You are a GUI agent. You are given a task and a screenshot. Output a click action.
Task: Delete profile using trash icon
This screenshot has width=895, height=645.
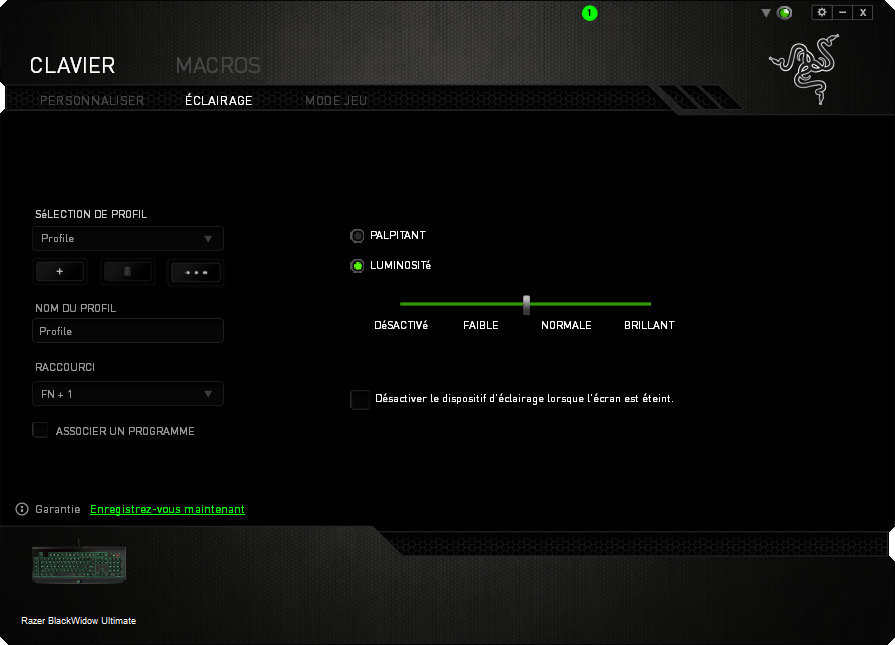click(x=127, y=271)
